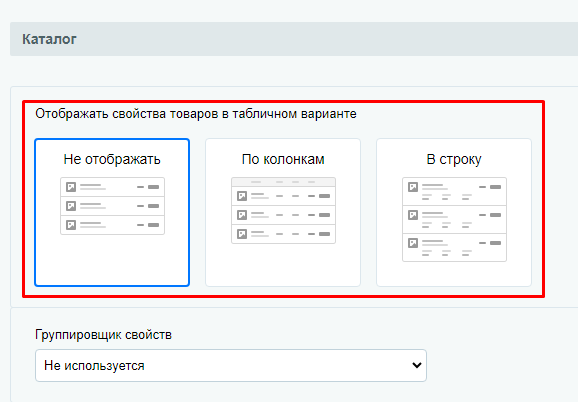Click the chevron arrow of the property grouper dropdown
Viewport: 578px width, 402px height.
[x=417, y=366]
